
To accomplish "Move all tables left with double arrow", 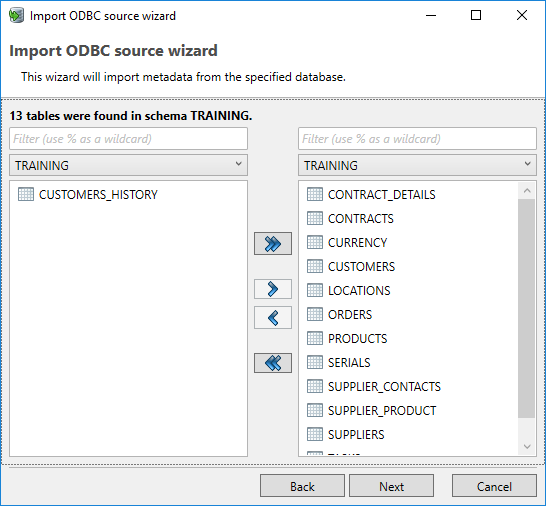I will click(x=273, y=363).
